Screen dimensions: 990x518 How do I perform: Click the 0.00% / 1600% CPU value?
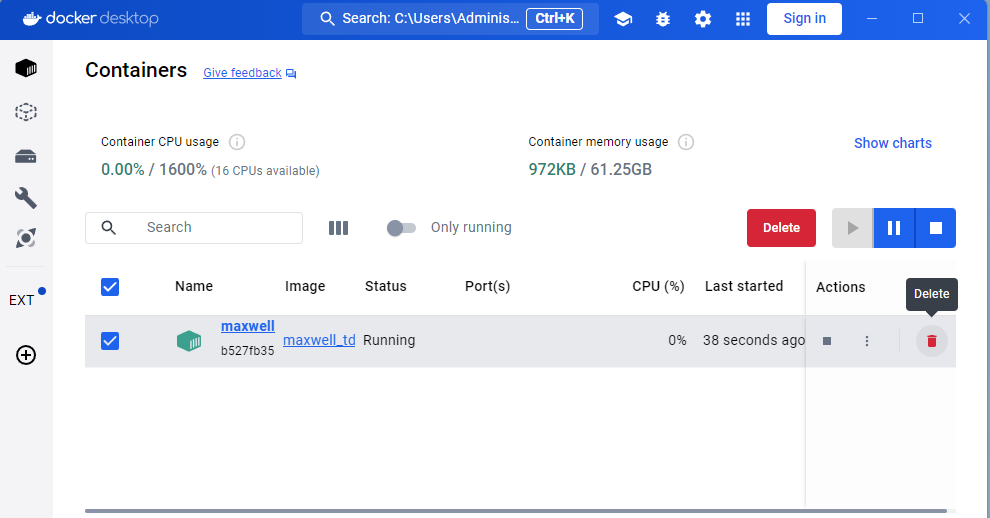click(x=153, y=169)
